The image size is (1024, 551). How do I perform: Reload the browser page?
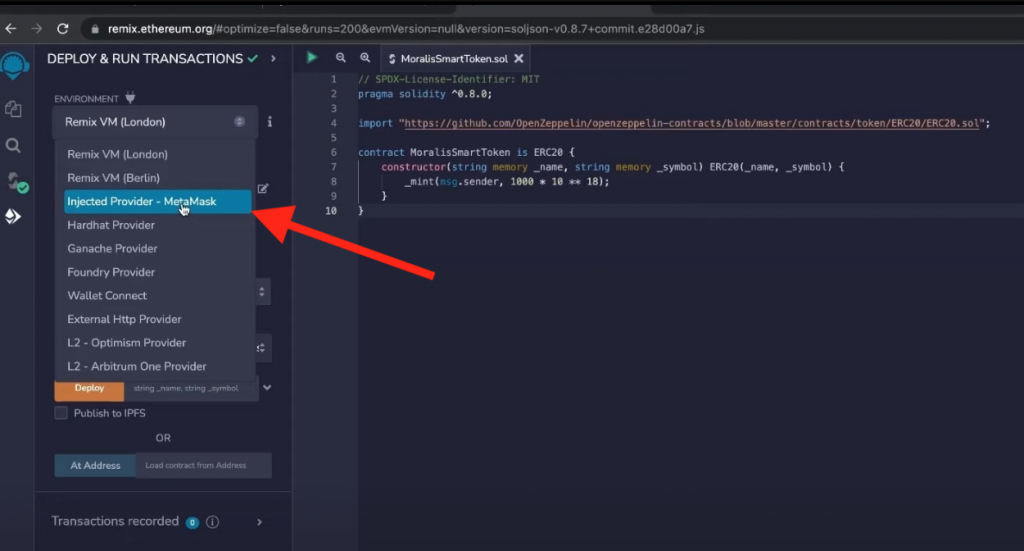(x=63, y=29)
